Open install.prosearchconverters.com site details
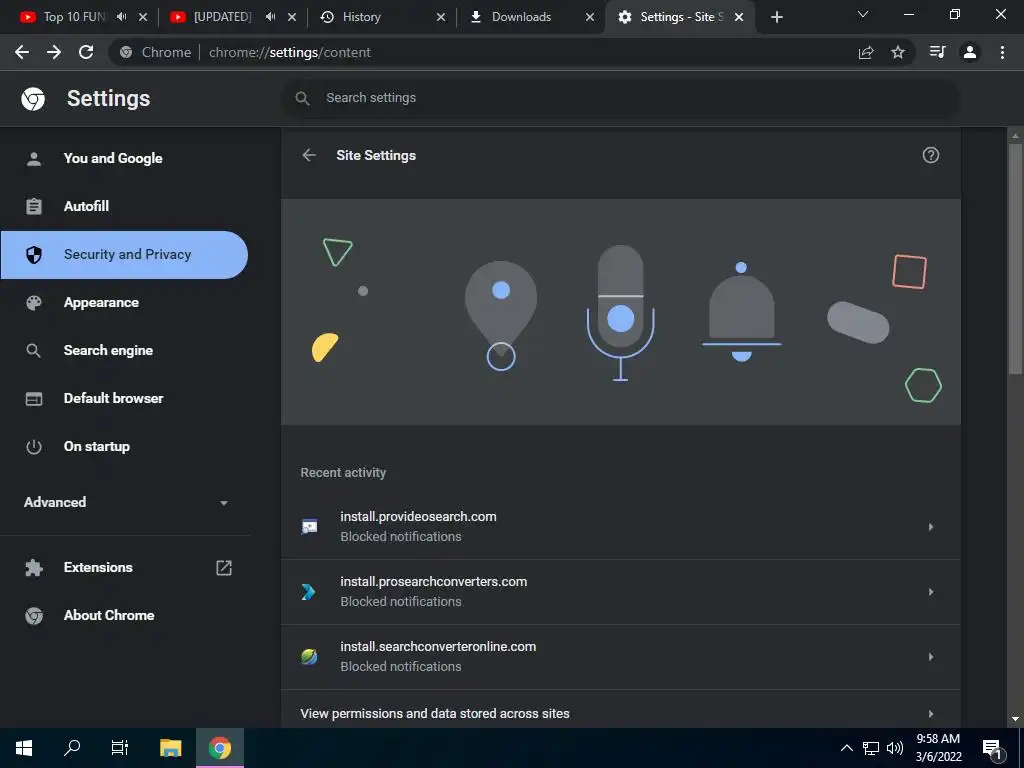This screenshot has width=1024, height=768. 620,592
